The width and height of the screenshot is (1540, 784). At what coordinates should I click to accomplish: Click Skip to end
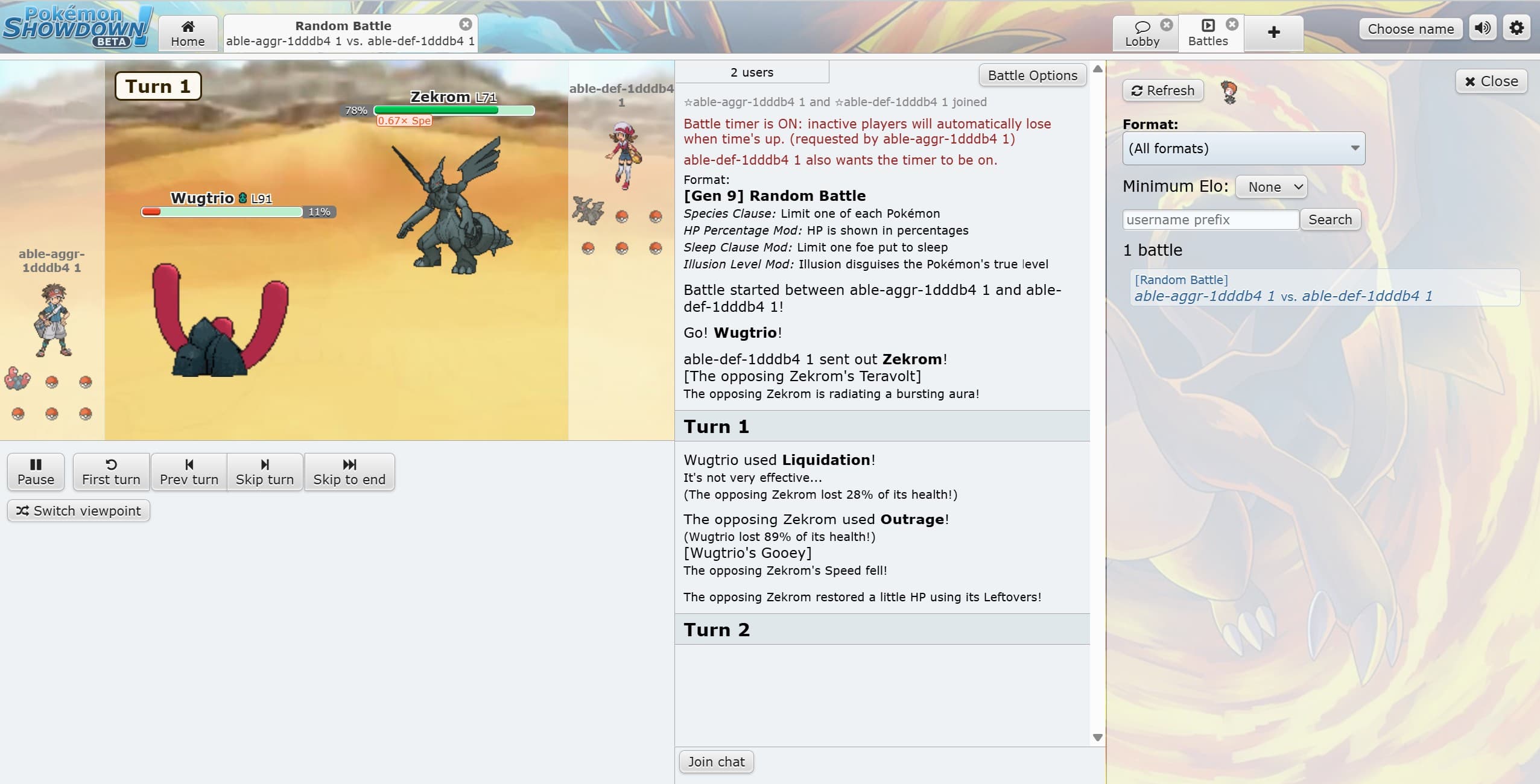349,472
